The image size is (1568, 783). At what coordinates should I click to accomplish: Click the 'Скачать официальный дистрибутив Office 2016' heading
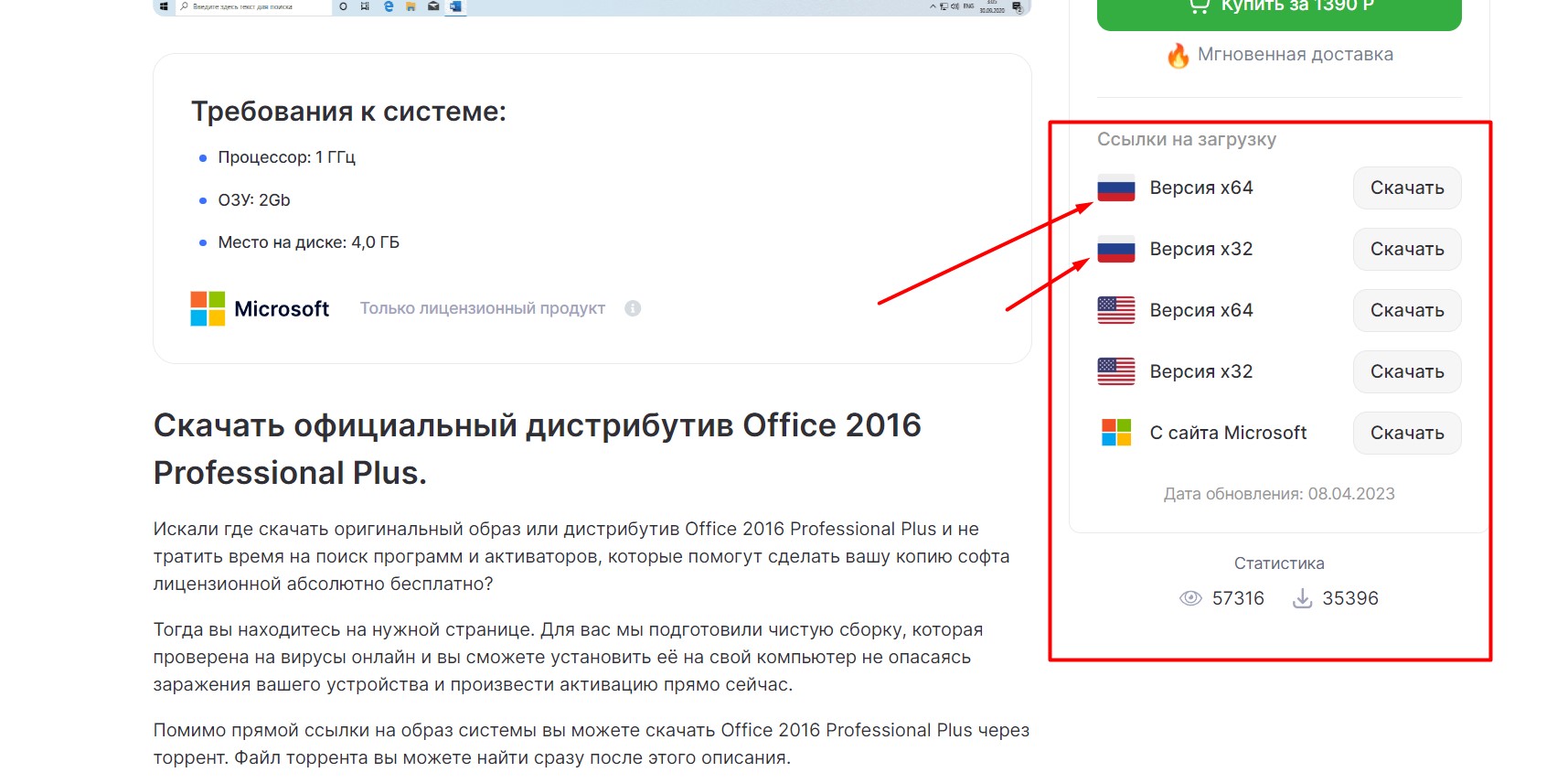(538, 449)
